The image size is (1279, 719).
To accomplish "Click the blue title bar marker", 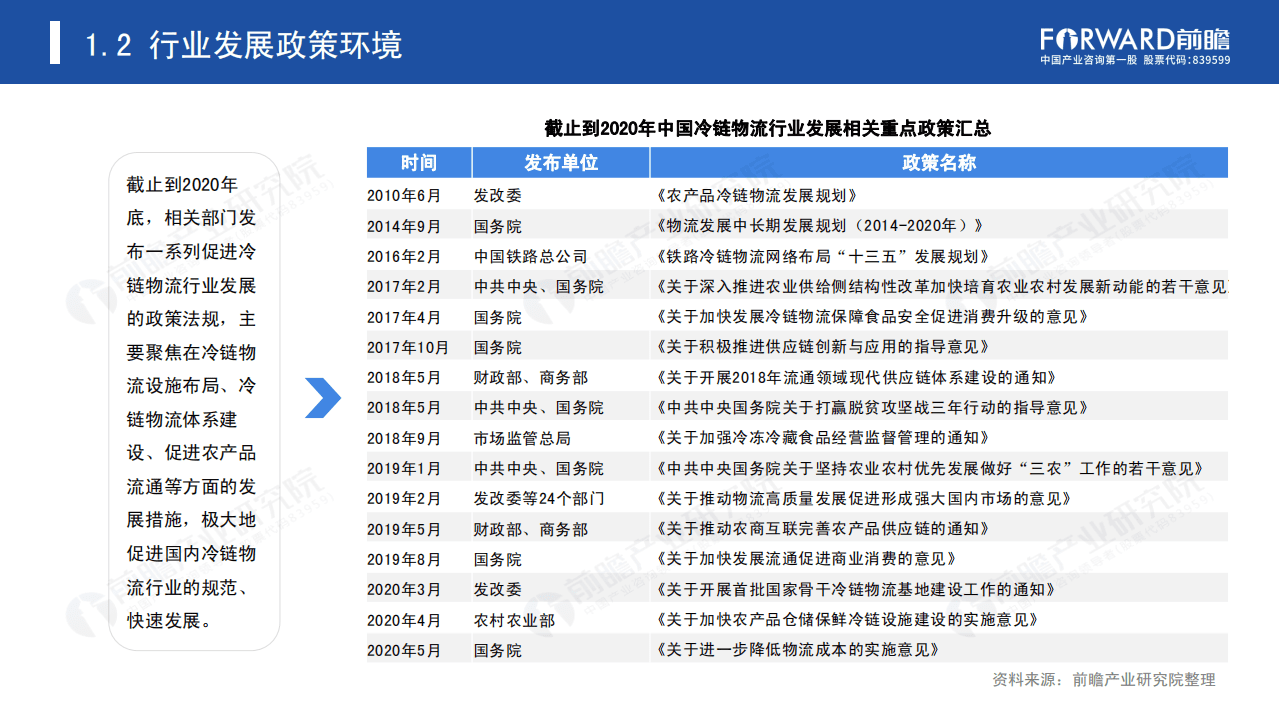I will coord(55,43).
